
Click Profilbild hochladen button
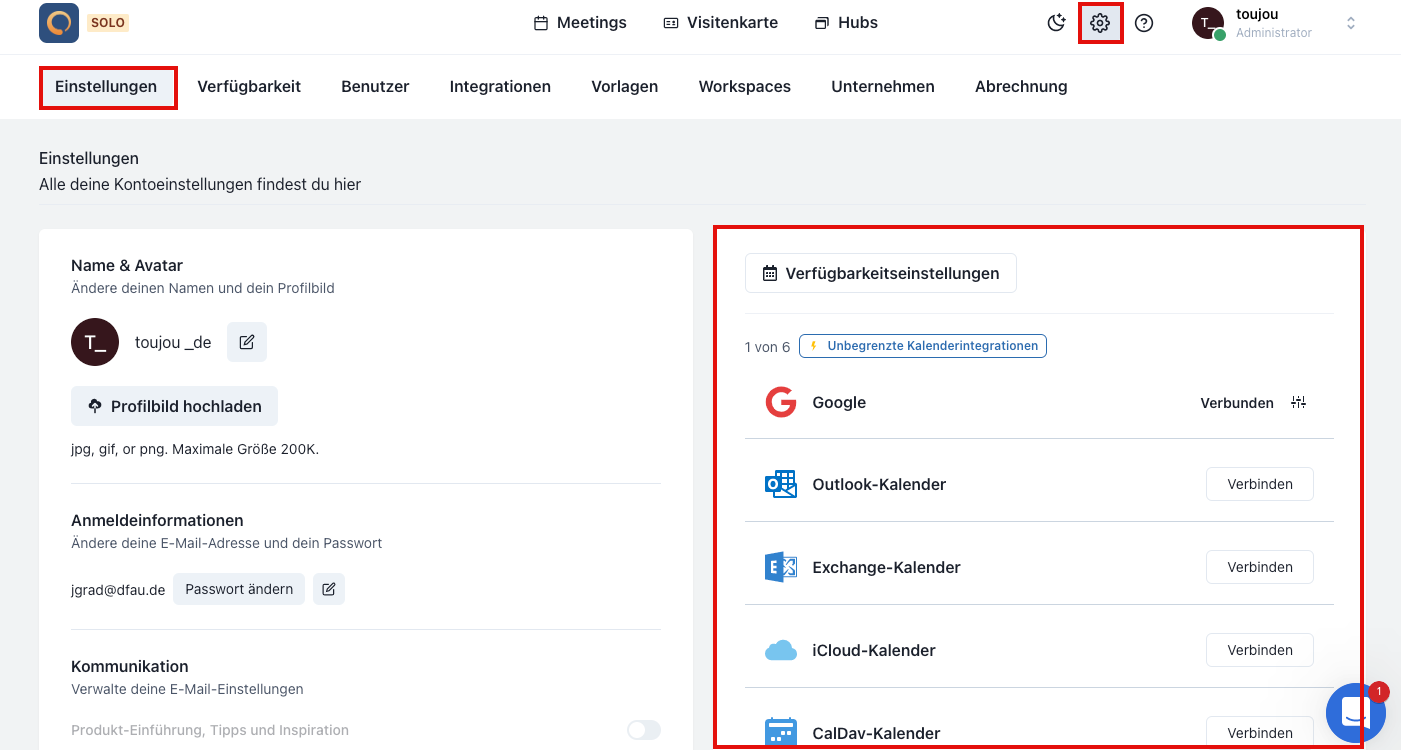(x=174, y=406)
